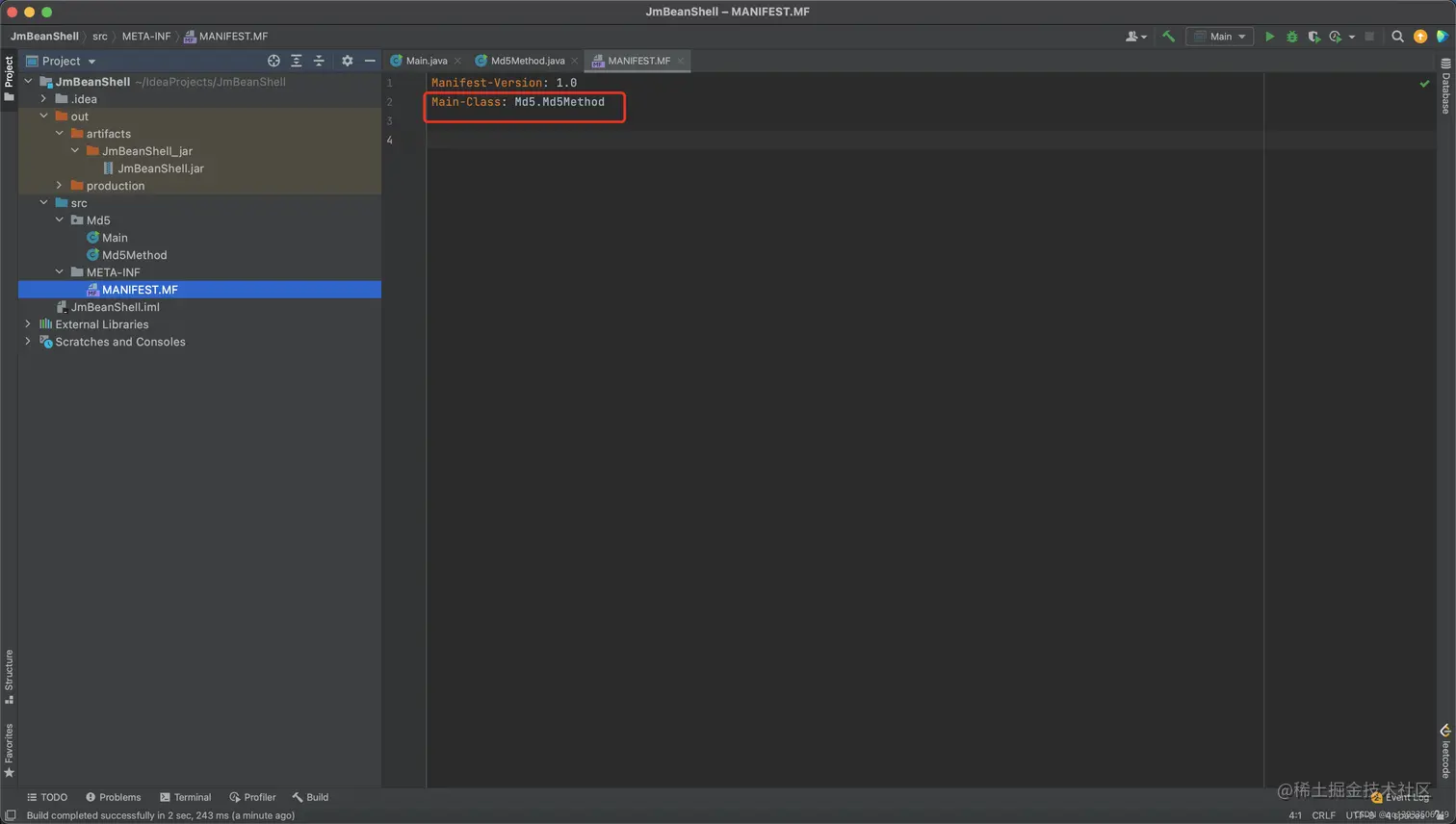Viewport: 1456px width, 824px height.
Task: Click tool-window toggle icon in status bar corner
Action: click(x=11, y=815)
